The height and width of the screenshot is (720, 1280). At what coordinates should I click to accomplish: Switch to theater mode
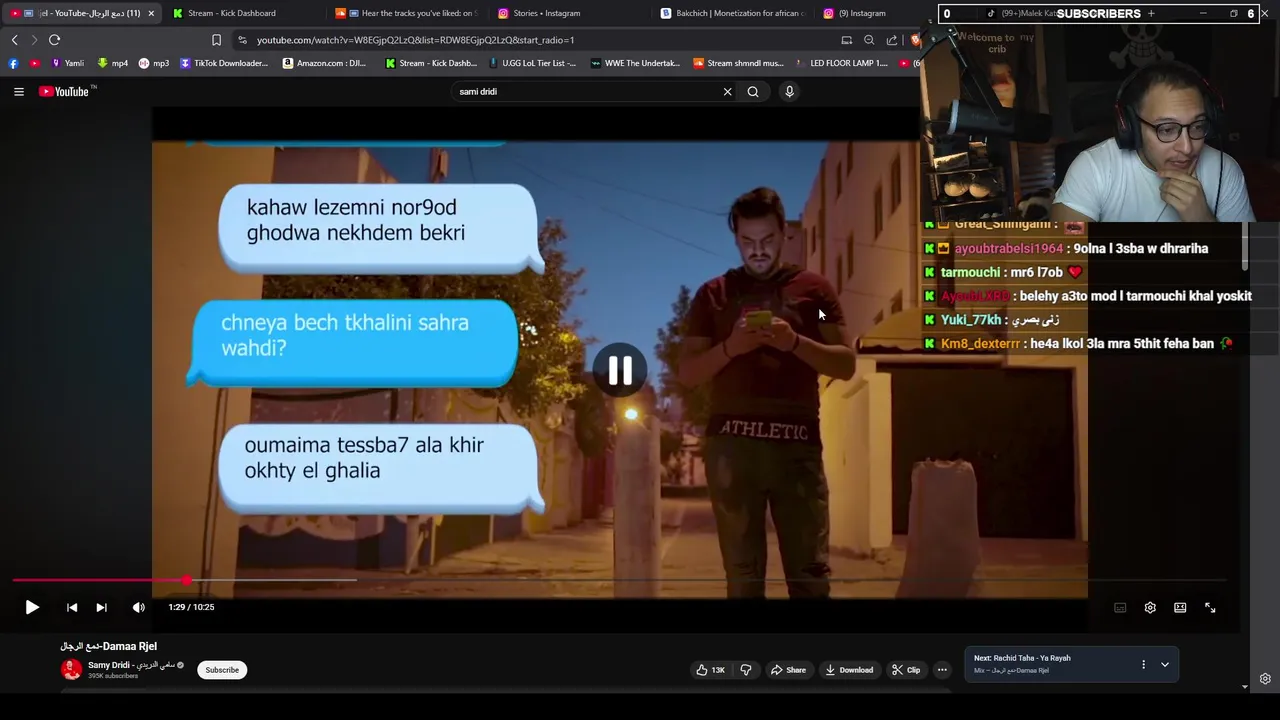click(1180, 607)
